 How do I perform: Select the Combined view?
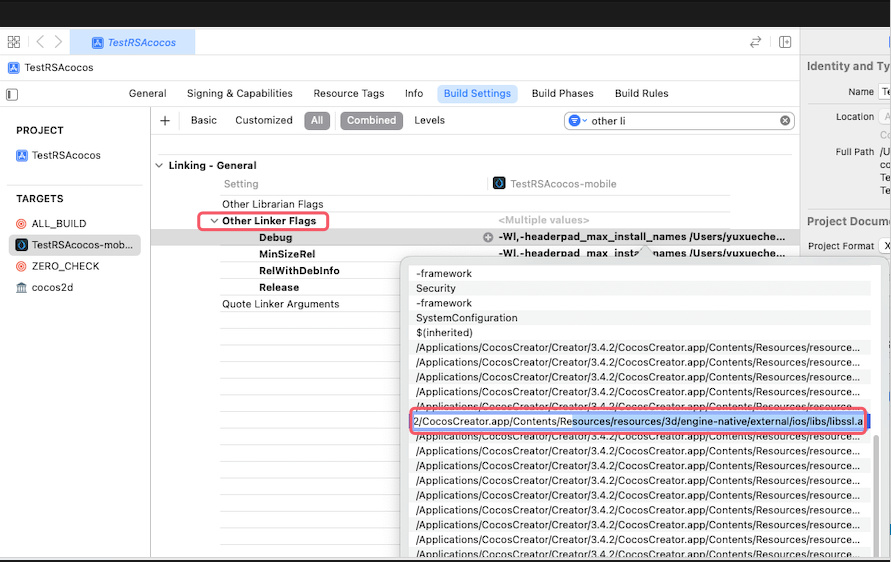pyautogui.click(x=372, y=120)
